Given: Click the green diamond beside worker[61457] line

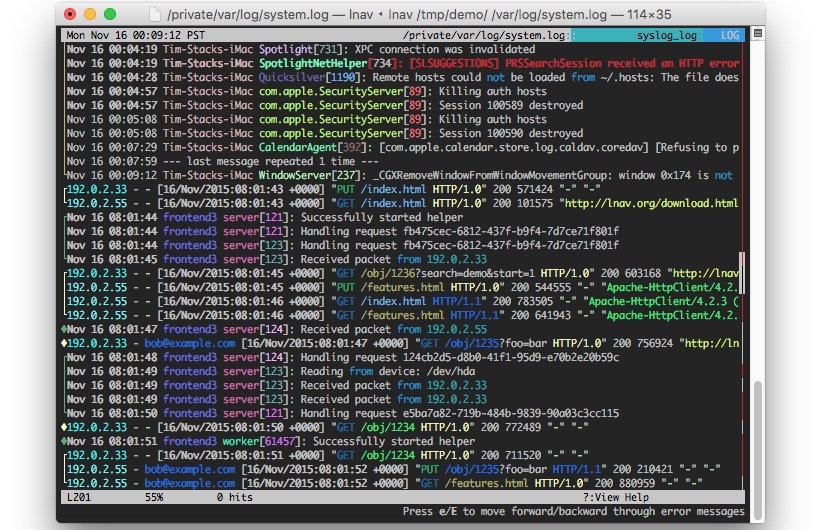Looking at the screenshot, I should pos(64,441).
